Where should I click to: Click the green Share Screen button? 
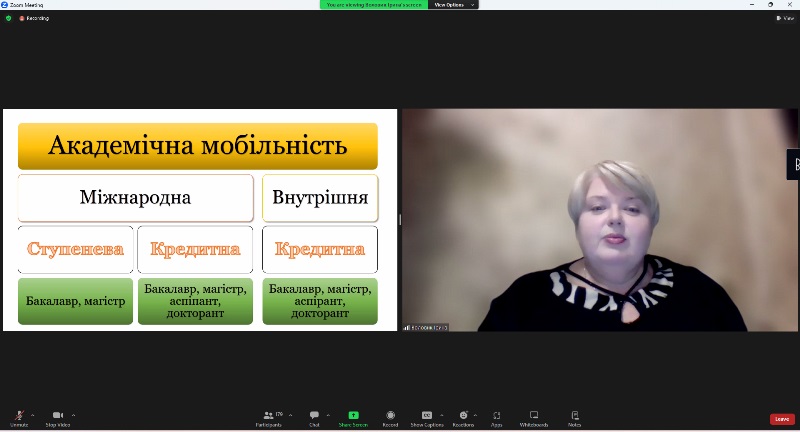tap(353, 418)
